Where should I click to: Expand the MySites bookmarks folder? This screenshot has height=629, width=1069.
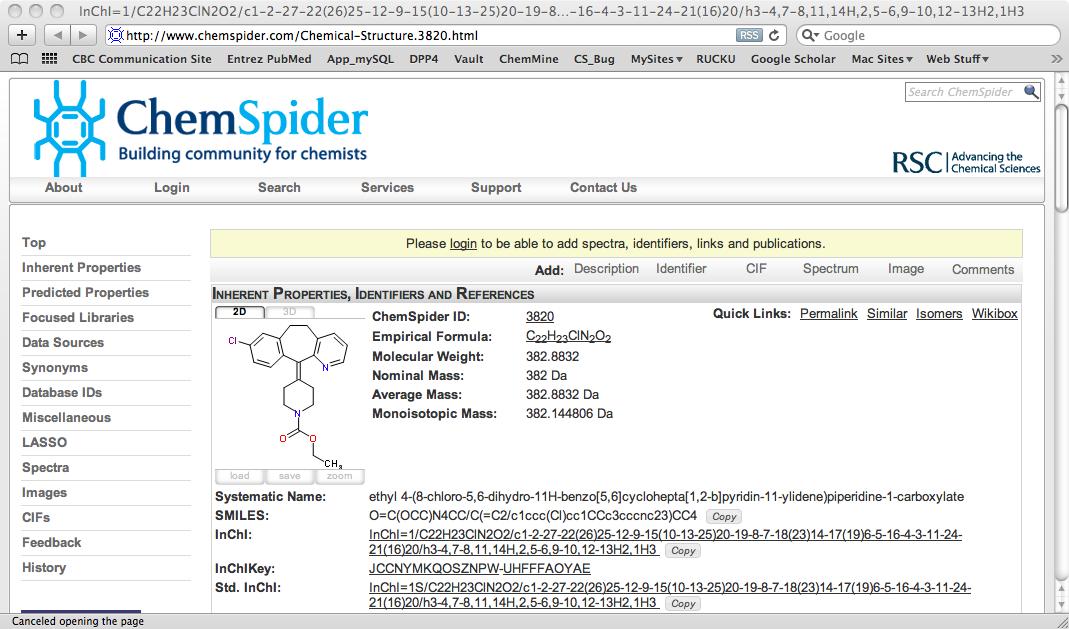[x=656, y=59]
